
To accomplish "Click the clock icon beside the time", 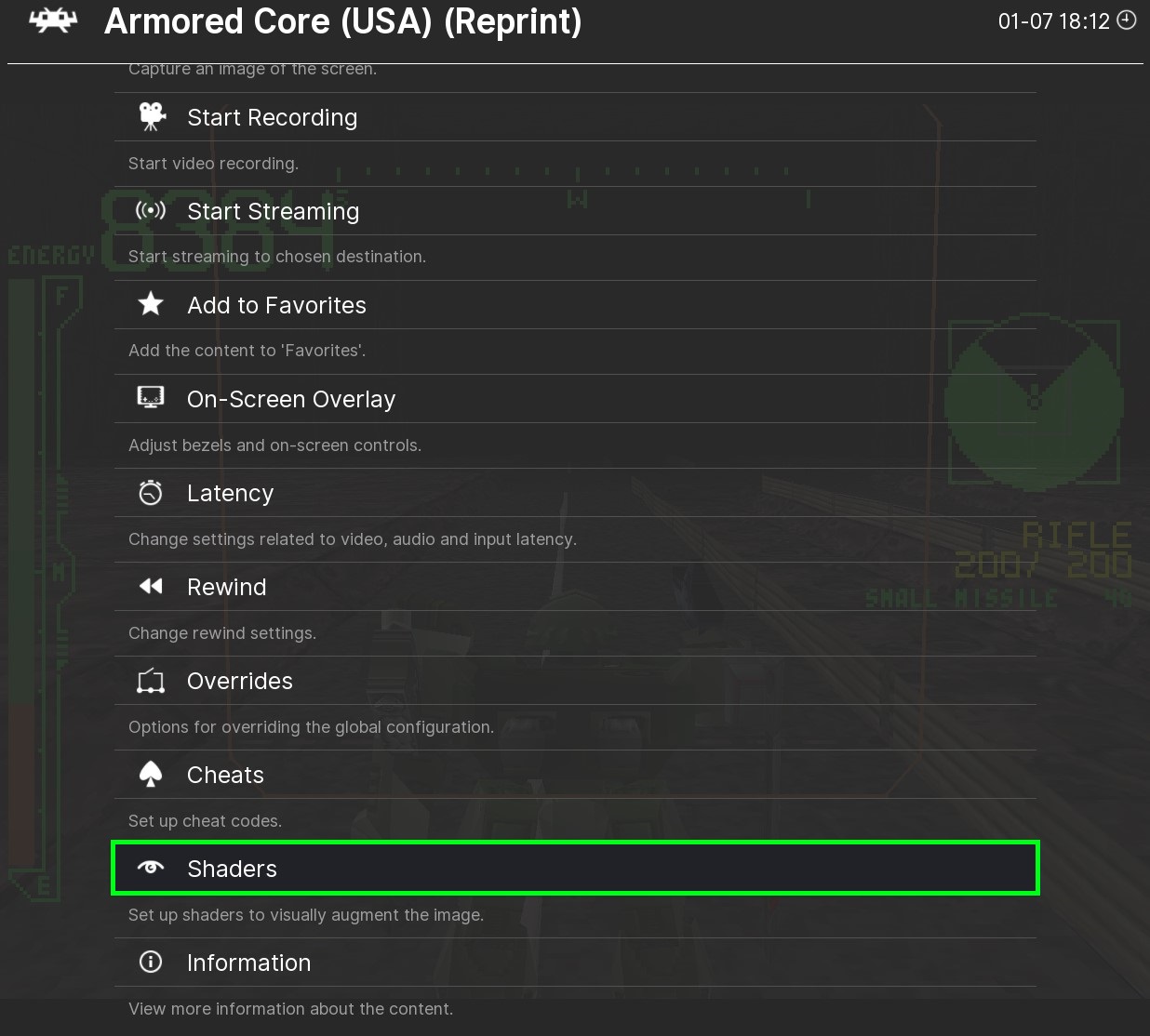I will pyautogui.click(x=1127, y=20).
